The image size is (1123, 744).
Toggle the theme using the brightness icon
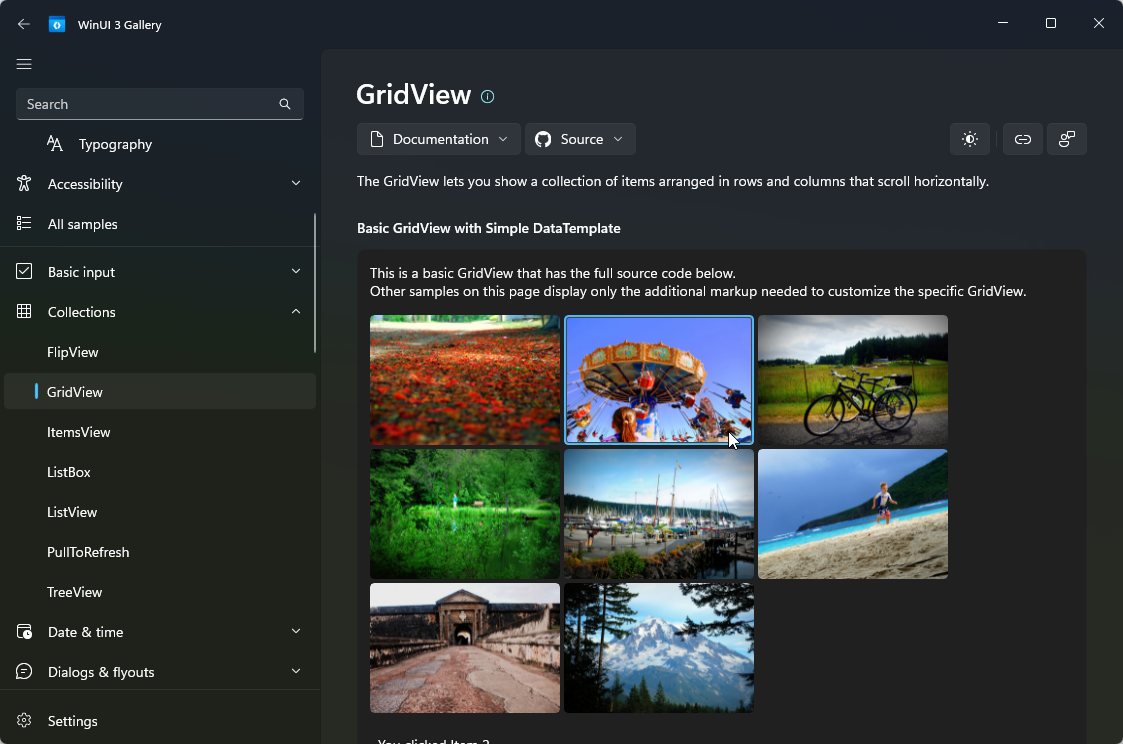click(x=969, y=139)
